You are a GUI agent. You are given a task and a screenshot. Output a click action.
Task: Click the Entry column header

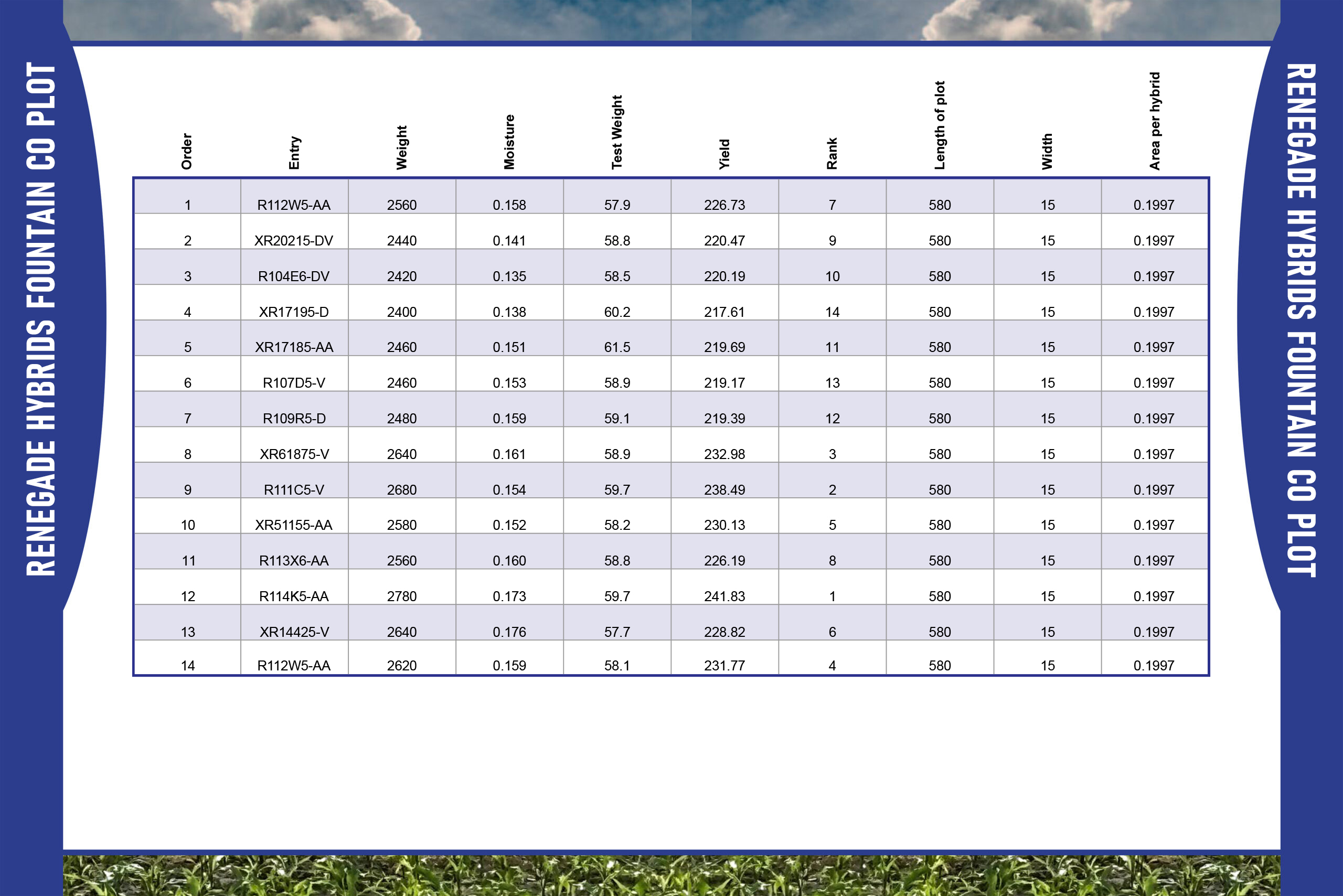pos(294,153)
